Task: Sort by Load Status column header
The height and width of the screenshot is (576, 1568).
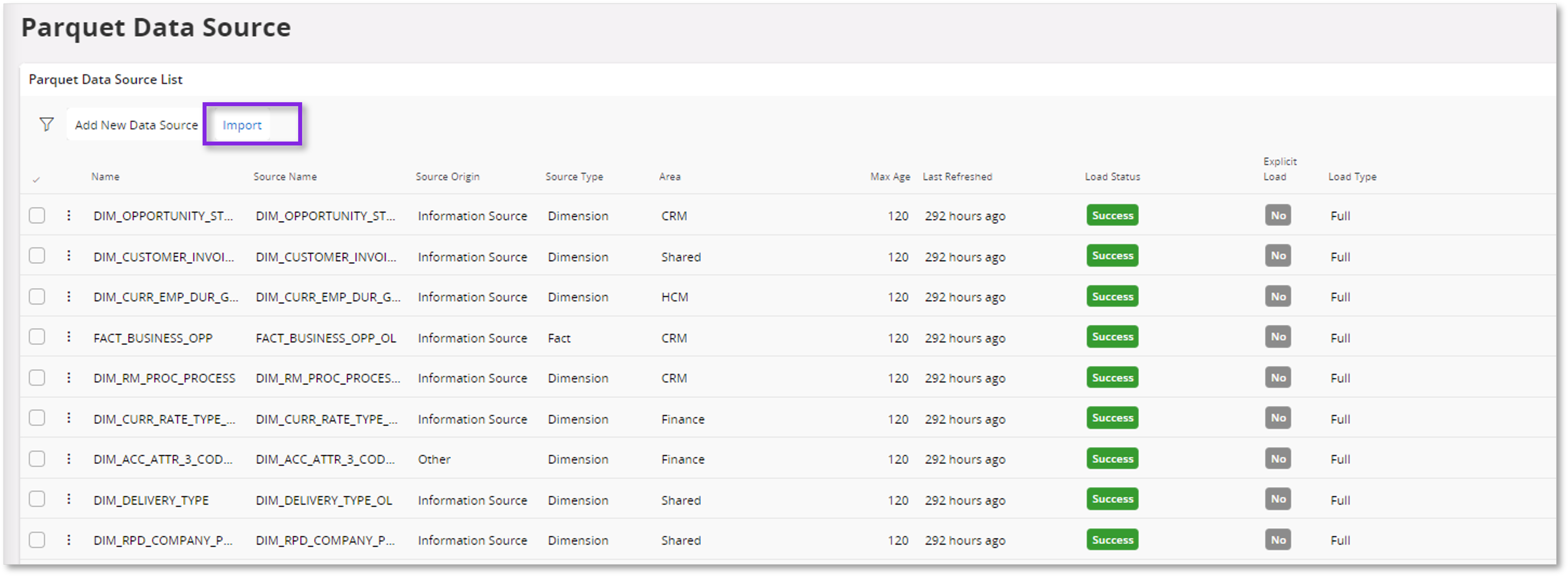Action: coord(1112,177)
